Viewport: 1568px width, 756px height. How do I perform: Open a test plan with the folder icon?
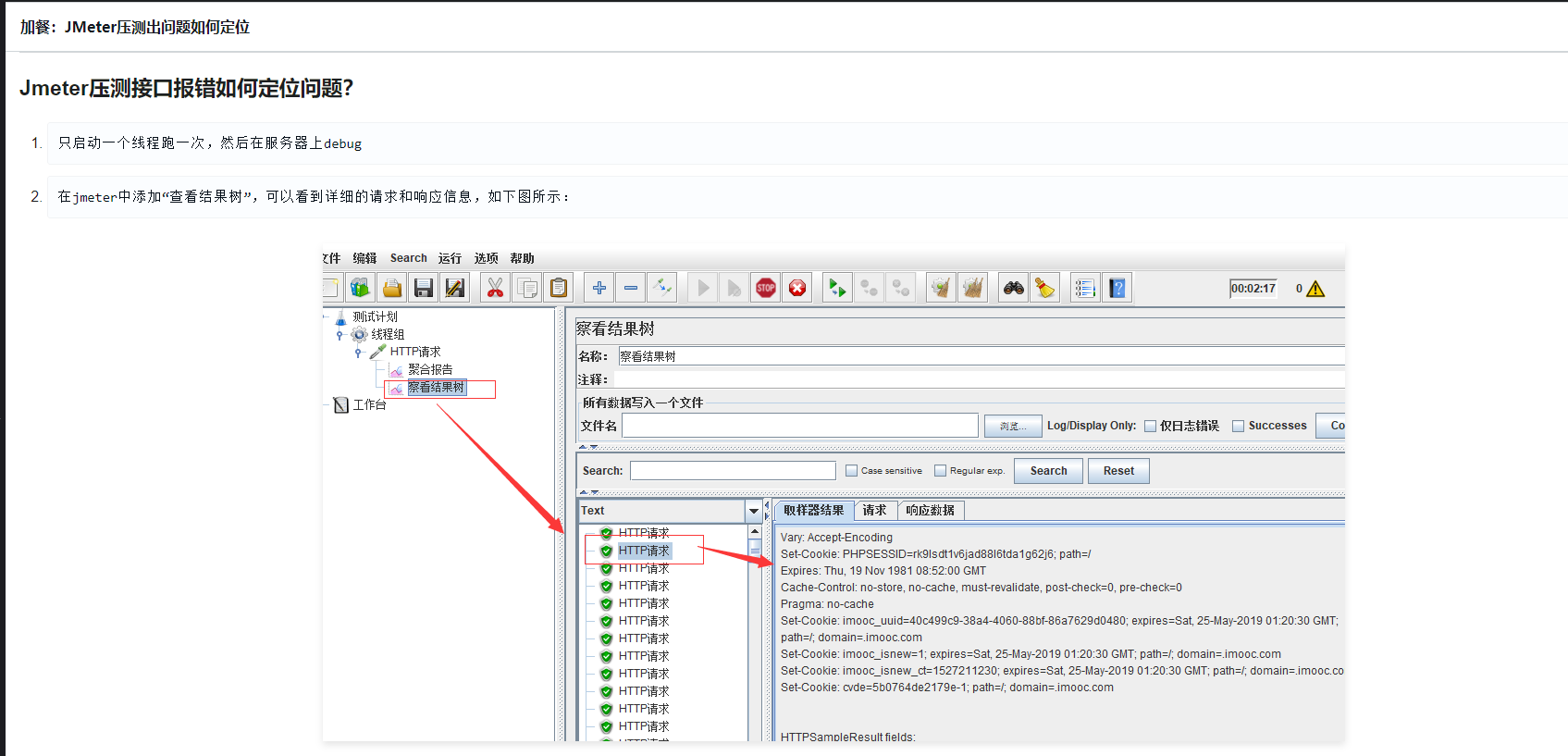[392, 288]
